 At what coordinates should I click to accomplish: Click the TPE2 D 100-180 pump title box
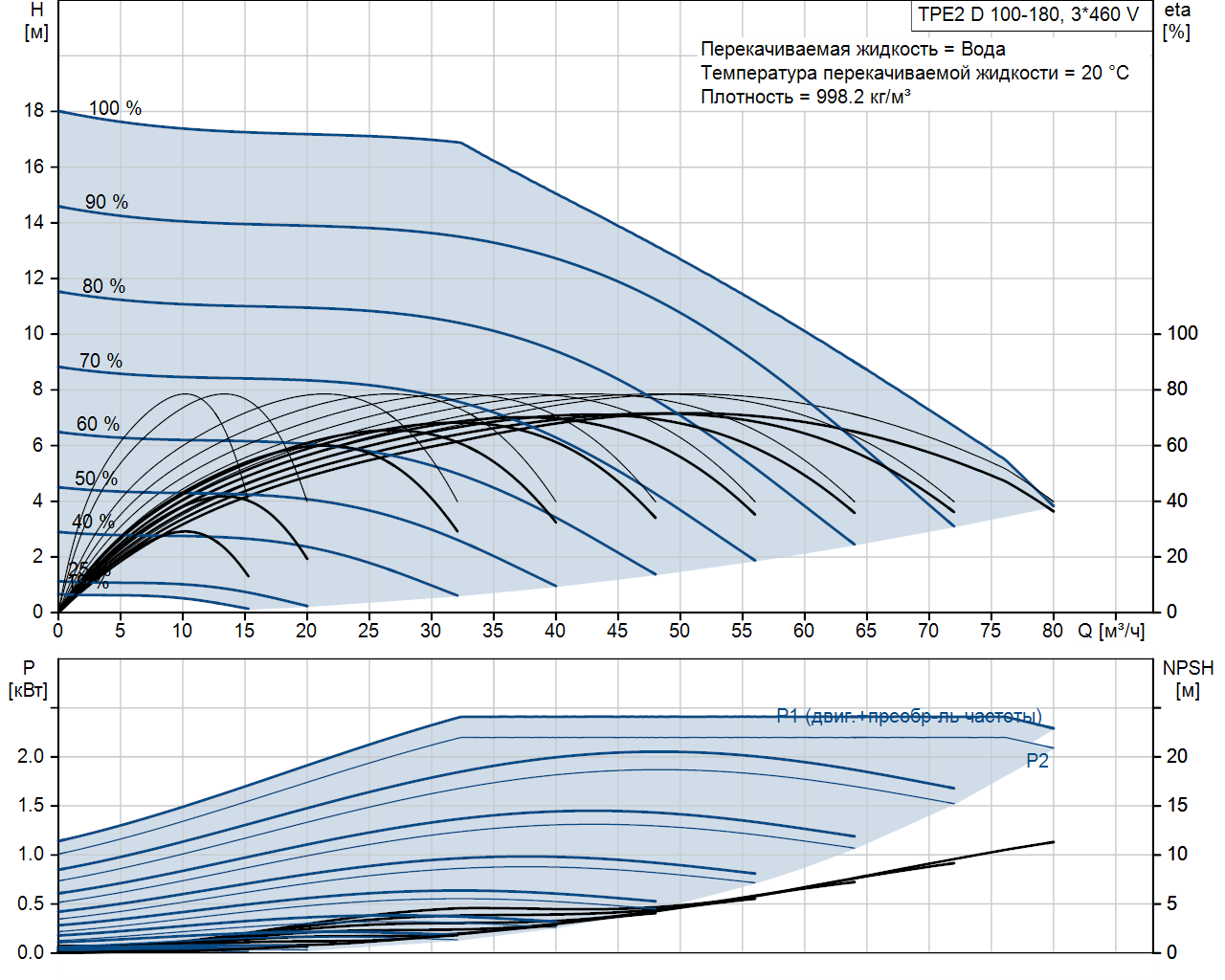coord(1029,14)
